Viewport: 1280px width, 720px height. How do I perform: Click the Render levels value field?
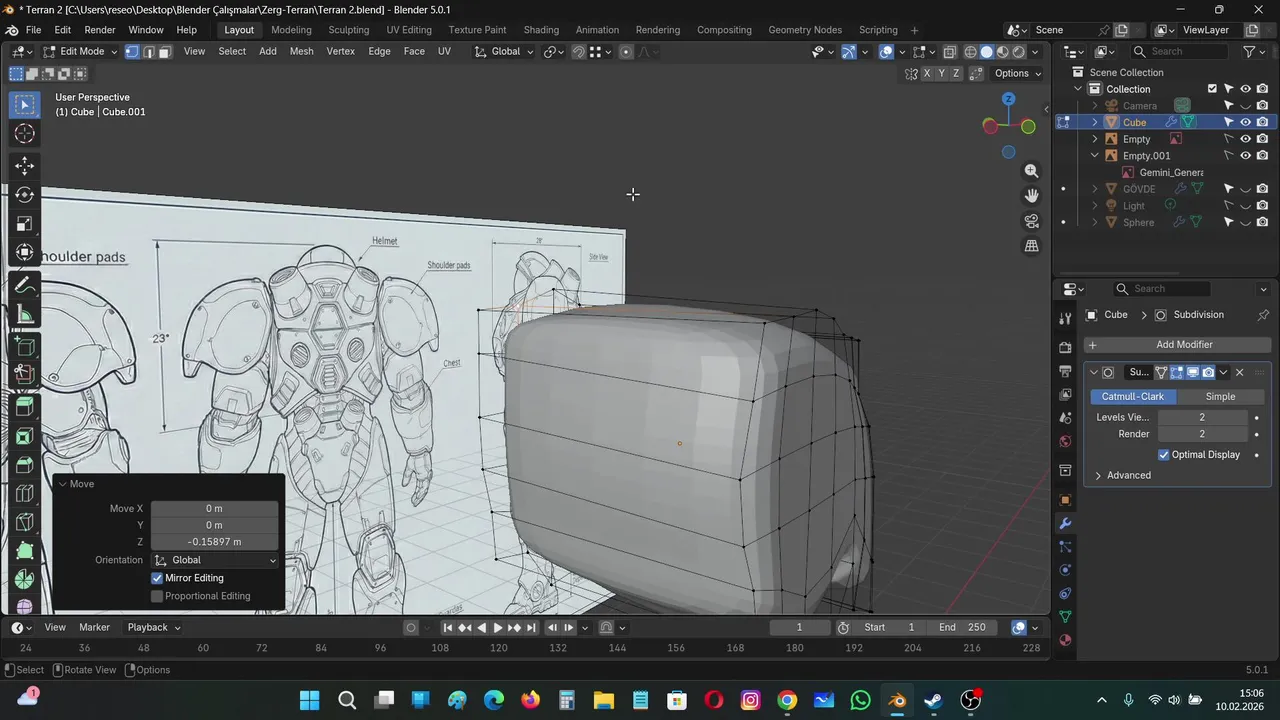1202,434
